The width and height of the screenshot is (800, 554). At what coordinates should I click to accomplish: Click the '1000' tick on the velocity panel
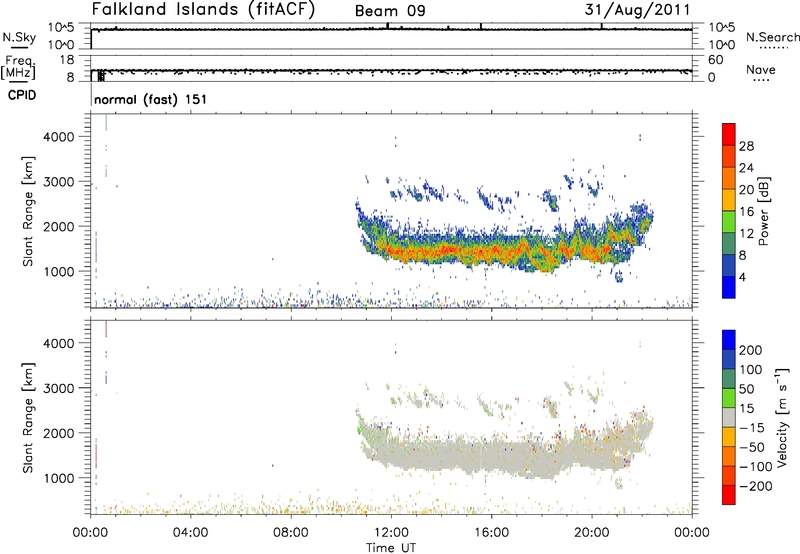tap(58, 478)
